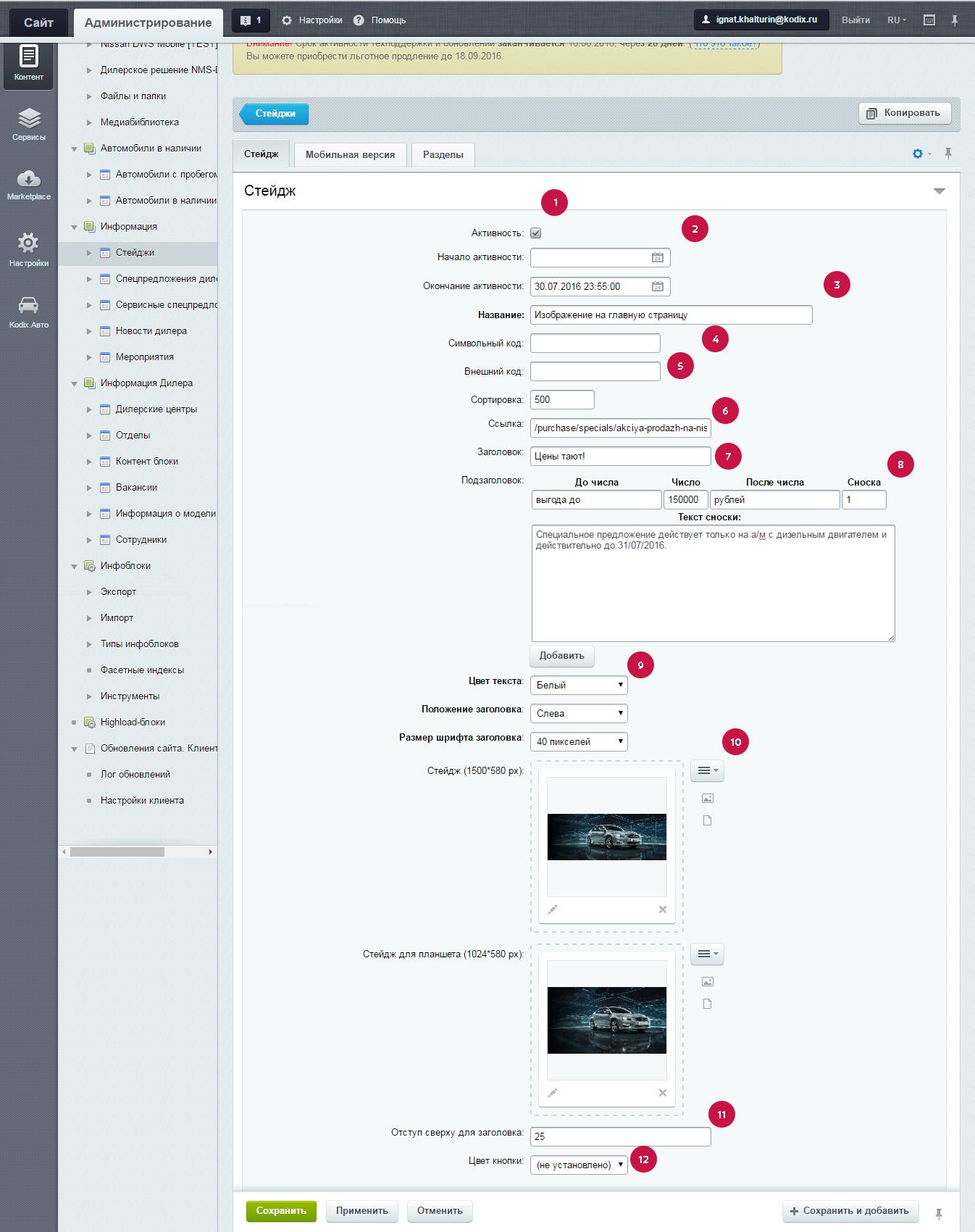Choose file from site structure for tablet stage
The width and height of the screenshot is (975, 1232).
pos(708,1004)
